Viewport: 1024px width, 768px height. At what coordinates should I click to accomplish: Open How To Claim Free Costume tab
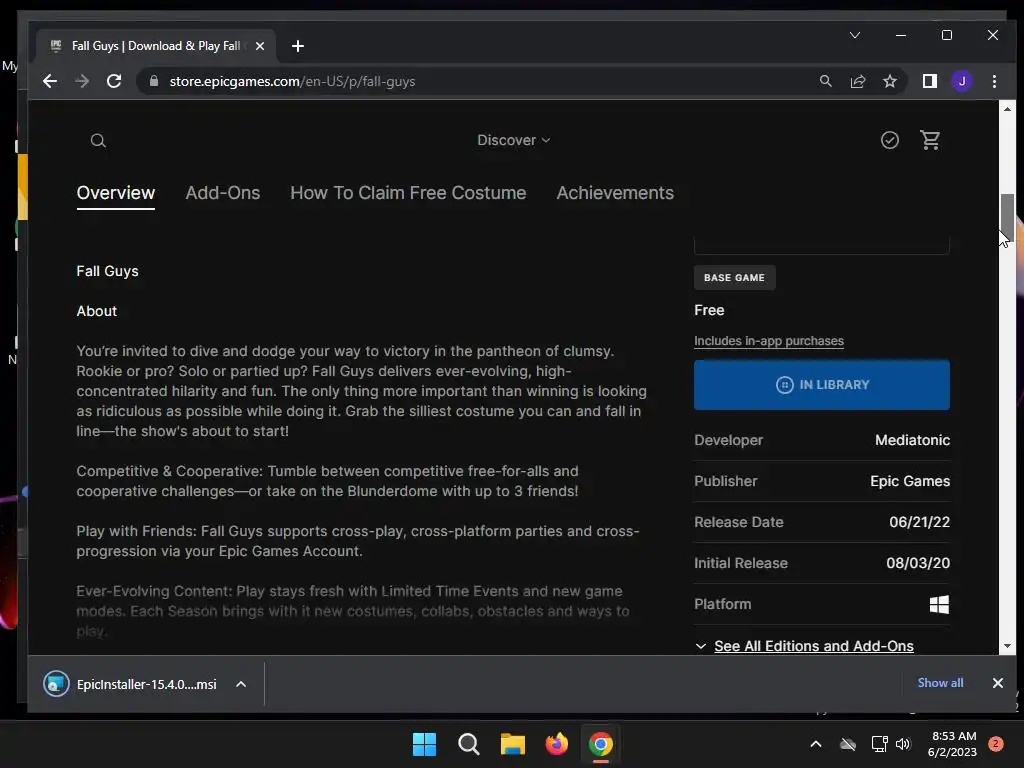point(408,193)
